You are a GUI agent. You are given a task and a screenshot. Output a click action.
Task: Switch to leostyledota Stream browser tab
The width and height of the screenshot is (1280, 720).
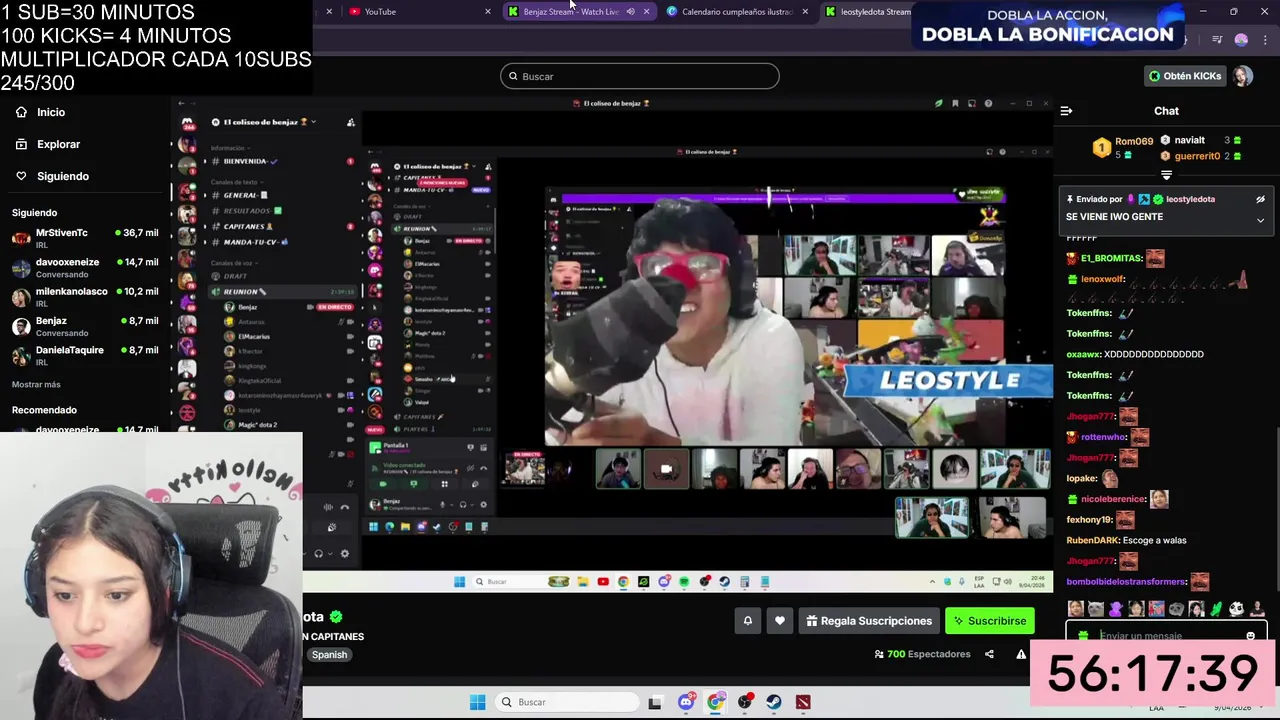(x=870, y=11)
